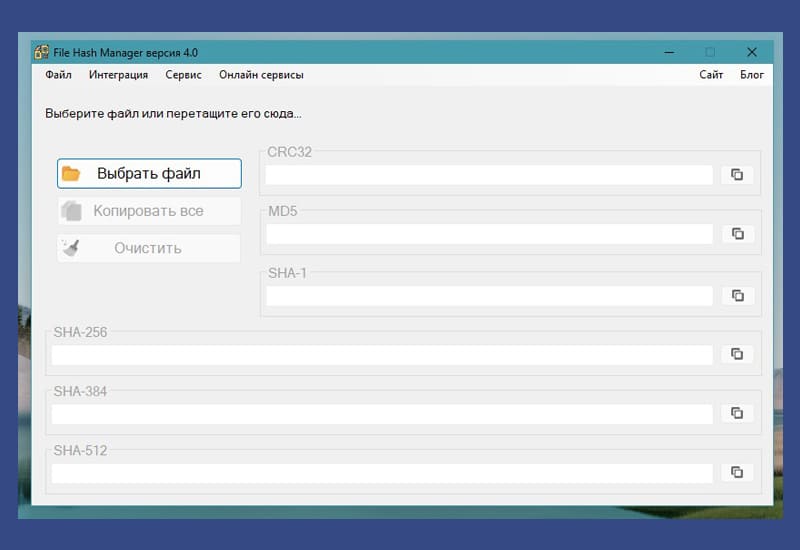
Task: Copy the SHA-1 hash value
Action: point(737,295)
